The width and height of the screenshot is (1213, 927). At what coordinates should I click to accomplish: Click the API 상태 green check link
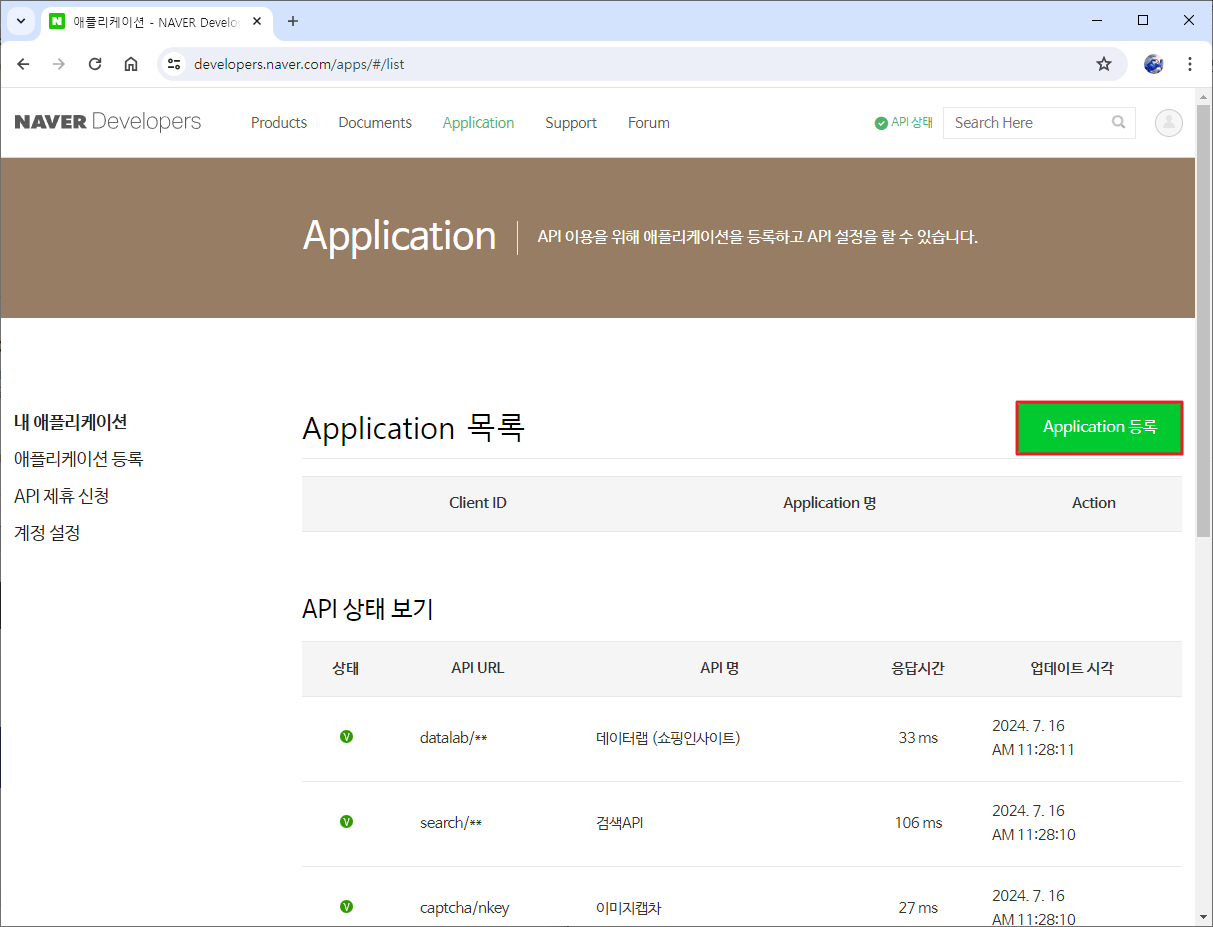[903, 122]
